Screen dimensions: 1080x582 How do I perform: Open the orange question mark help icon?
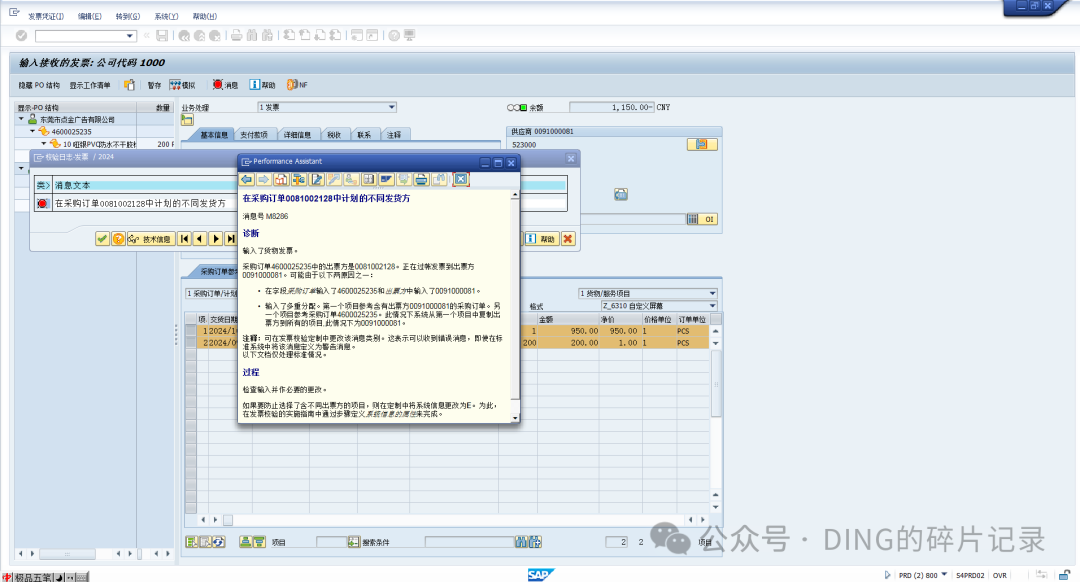point(118,239)
